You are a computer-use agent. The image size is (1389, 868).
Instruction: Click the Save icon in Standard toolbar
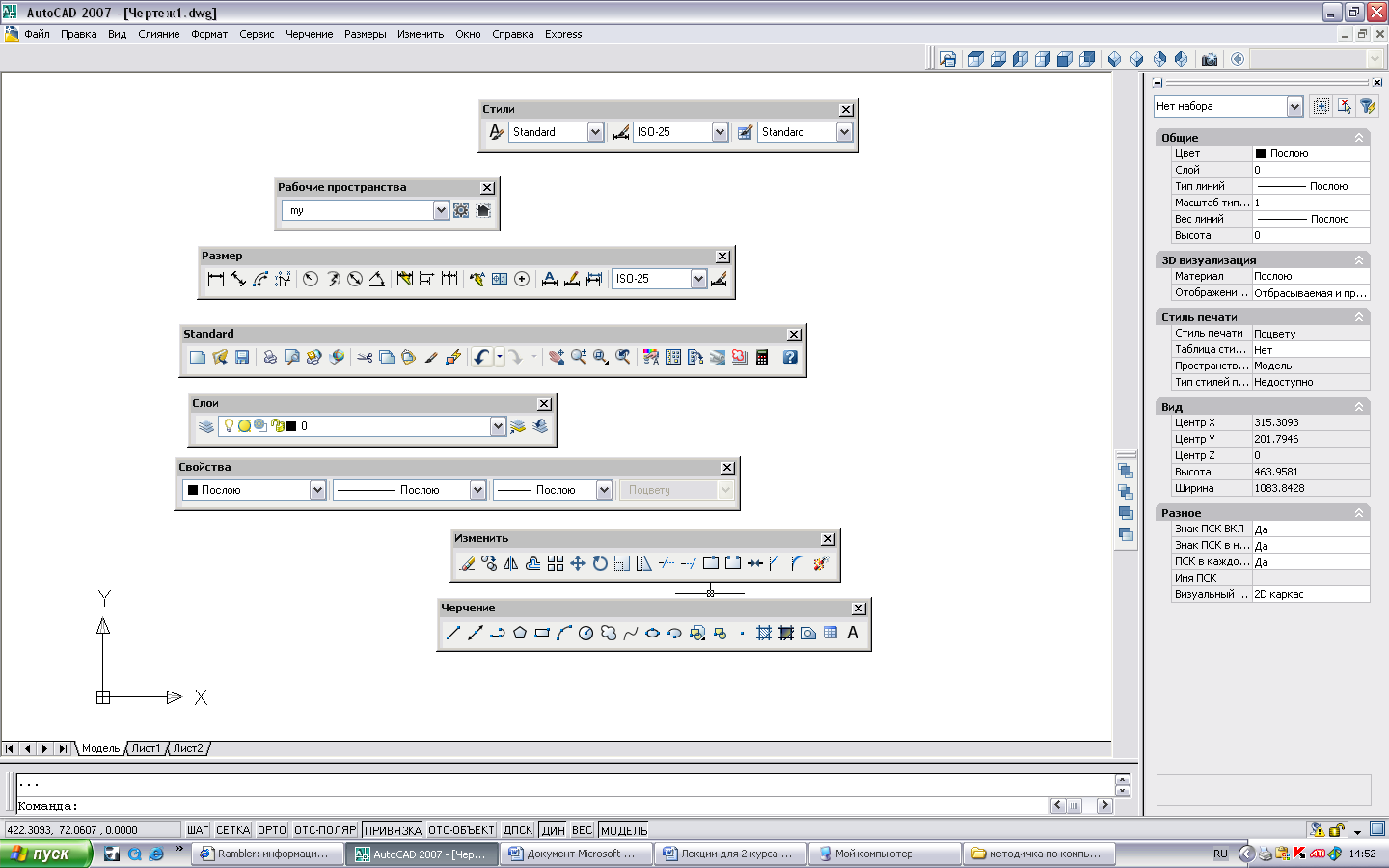pos(242,358)
